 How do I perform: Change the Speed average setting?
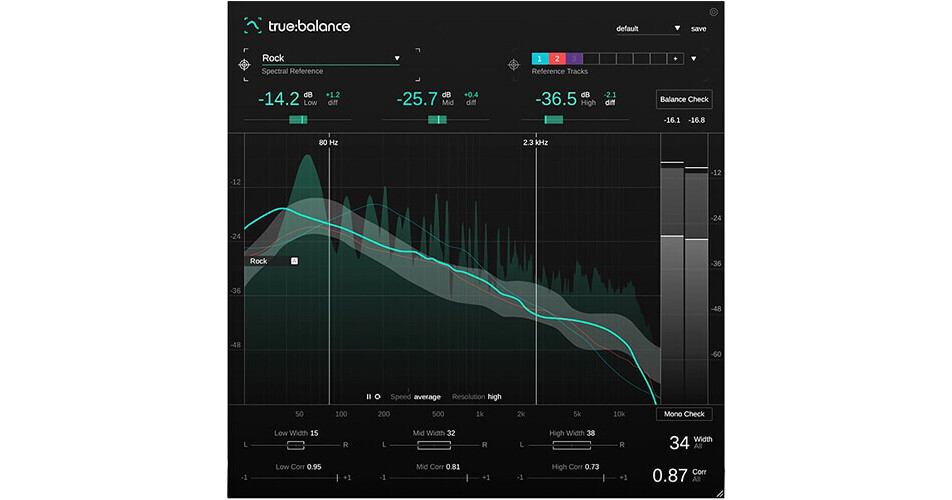pyautogui.click(x=415, y=397)
